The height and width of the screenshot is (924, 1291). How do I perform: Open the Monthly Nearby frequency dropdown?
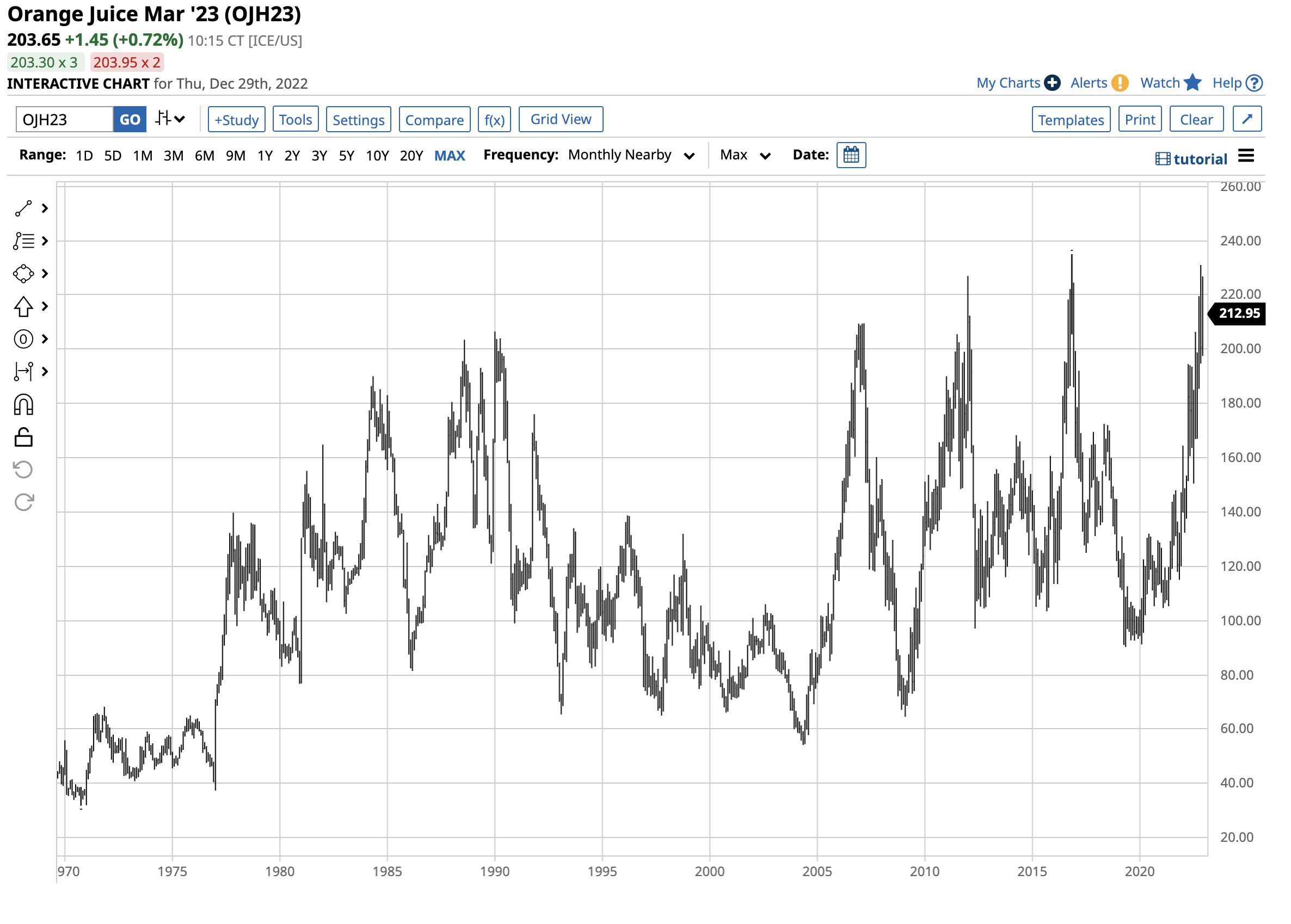tap(631, 155)
